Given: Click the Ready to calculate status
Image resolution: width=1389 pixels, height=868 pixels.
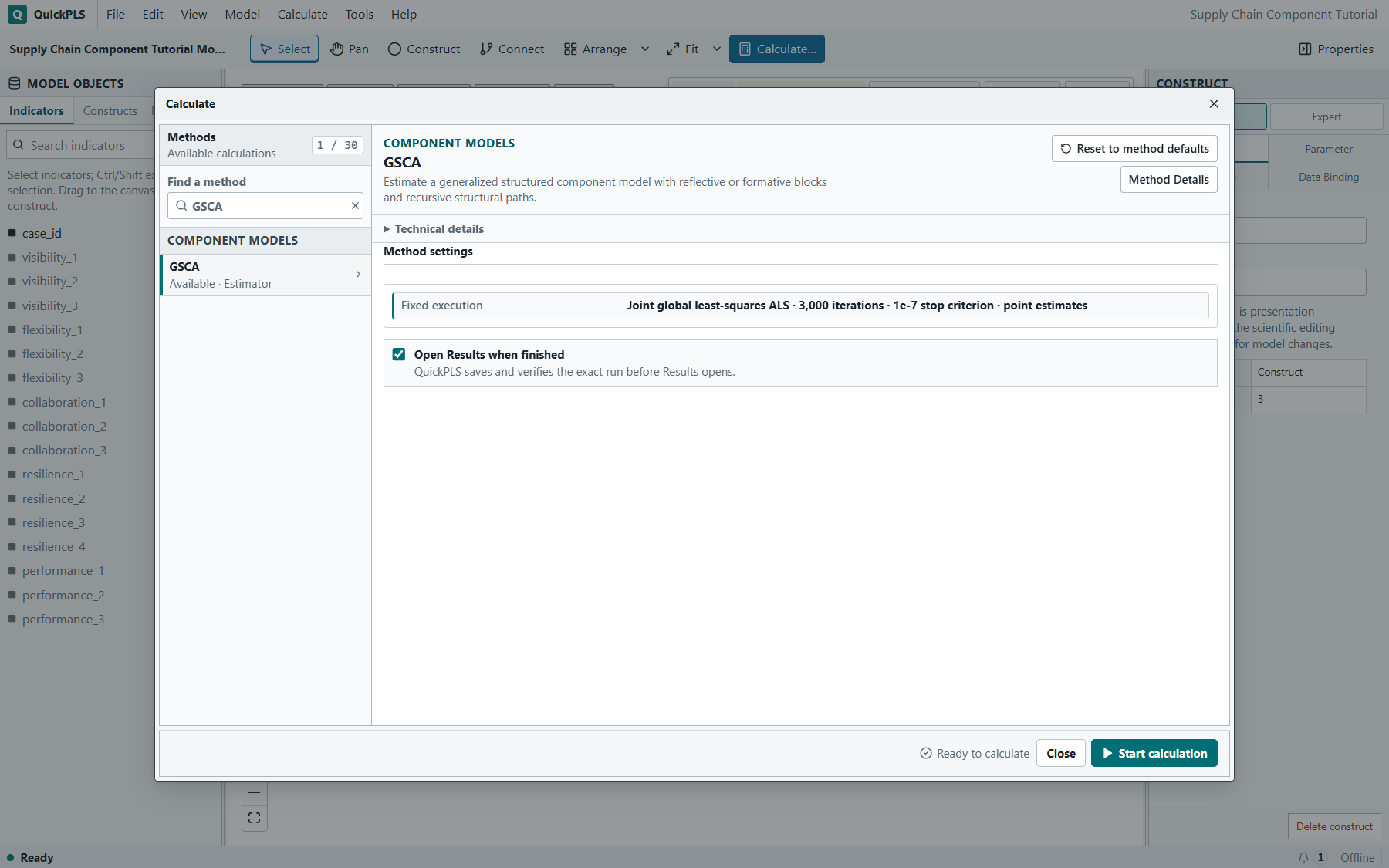Looking at the screenshot, I should [975, 754].
